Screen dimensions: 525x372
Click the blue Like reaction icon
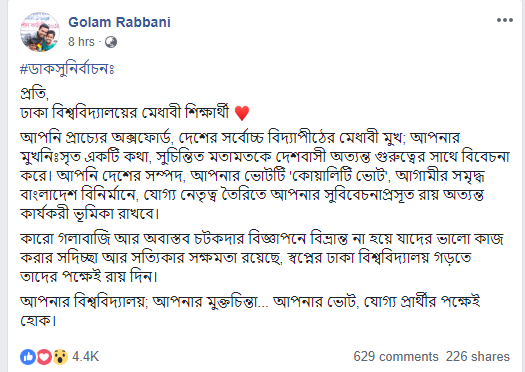point(28,357)
